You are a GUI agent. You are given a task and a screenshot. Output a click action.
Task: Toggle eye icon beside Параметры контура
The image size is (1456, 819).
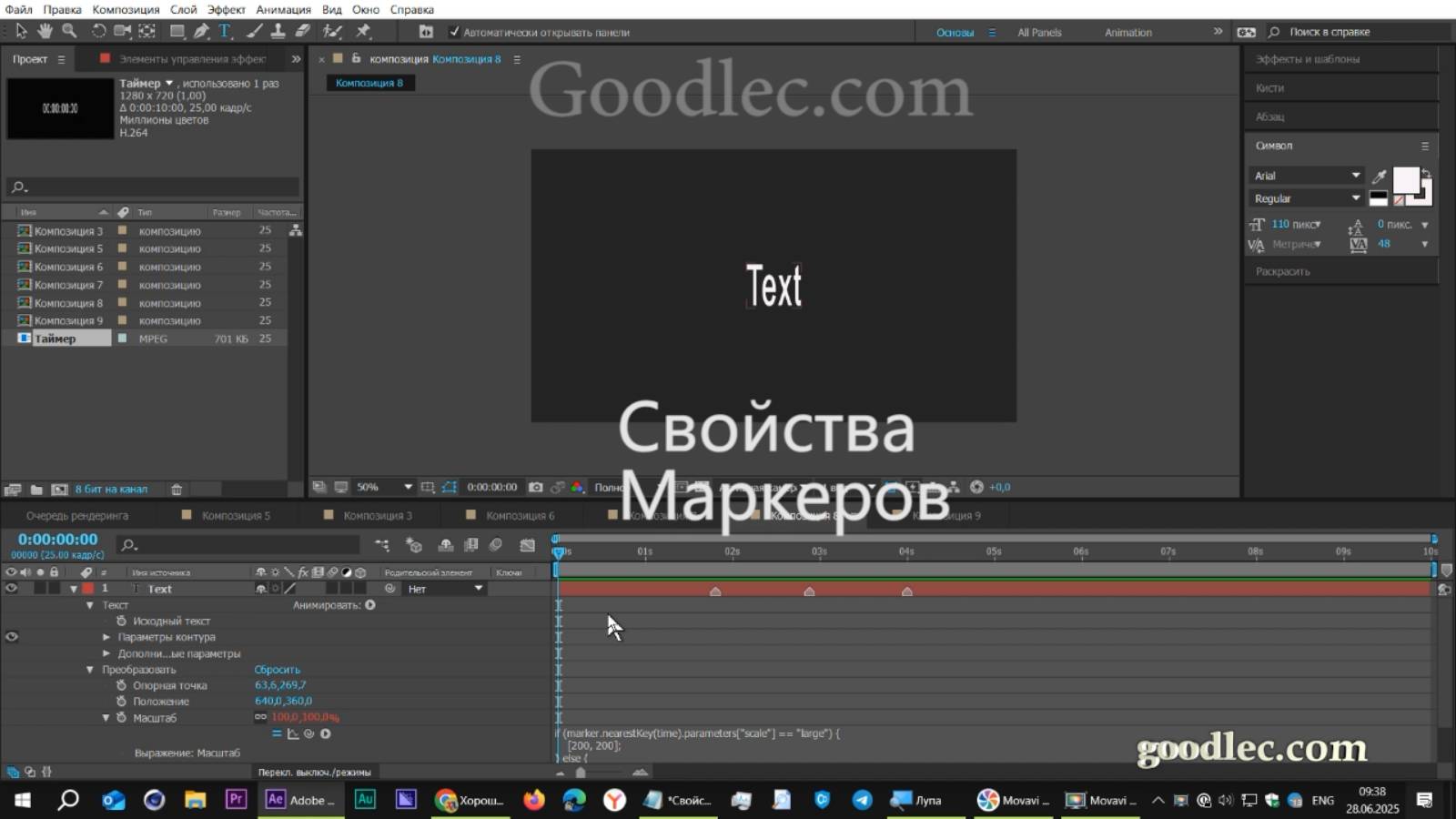tap(11, 637)
